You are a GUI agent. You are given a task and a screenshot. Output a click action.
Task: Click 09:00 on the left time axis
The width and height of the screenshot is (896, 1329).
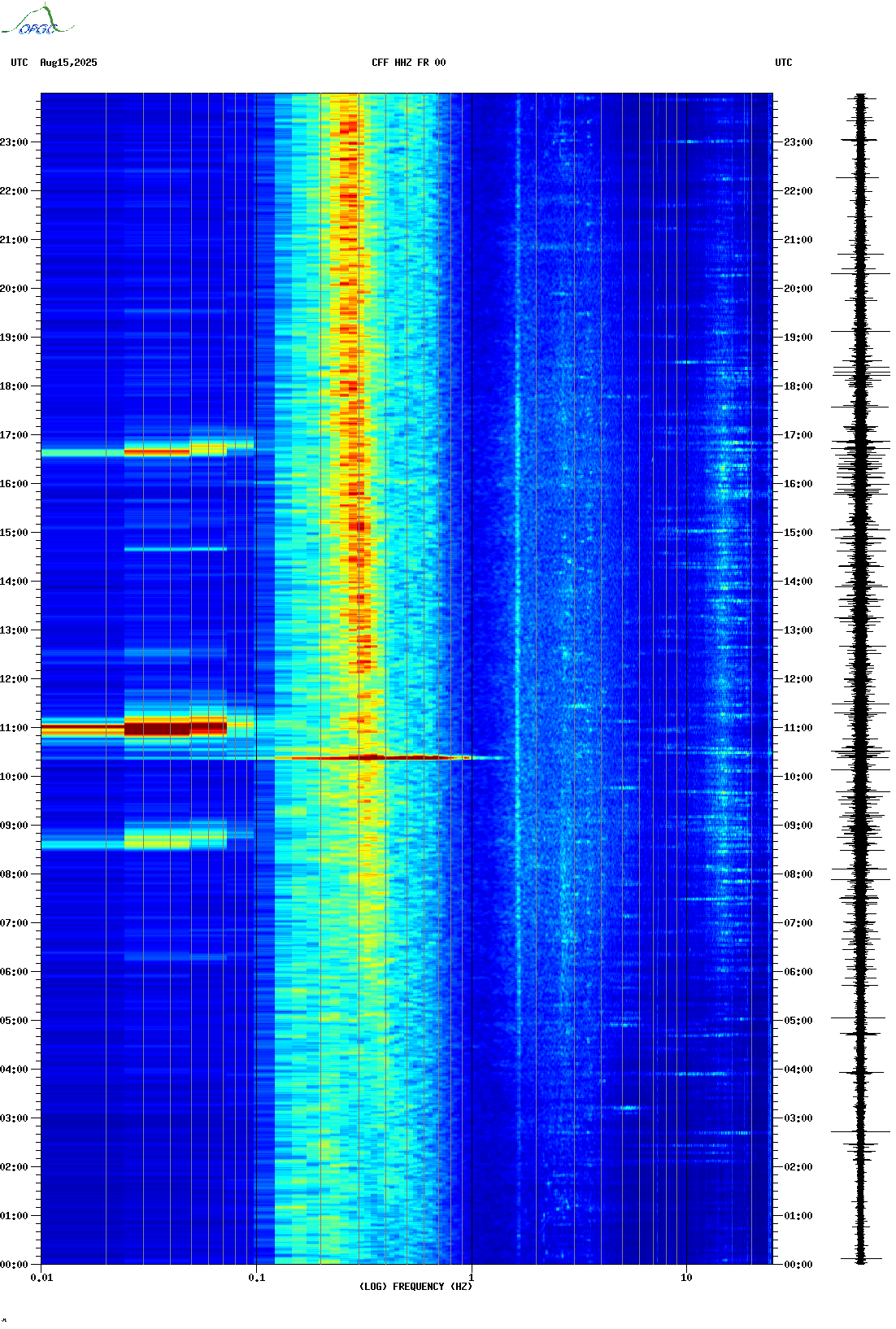[14, 826]
